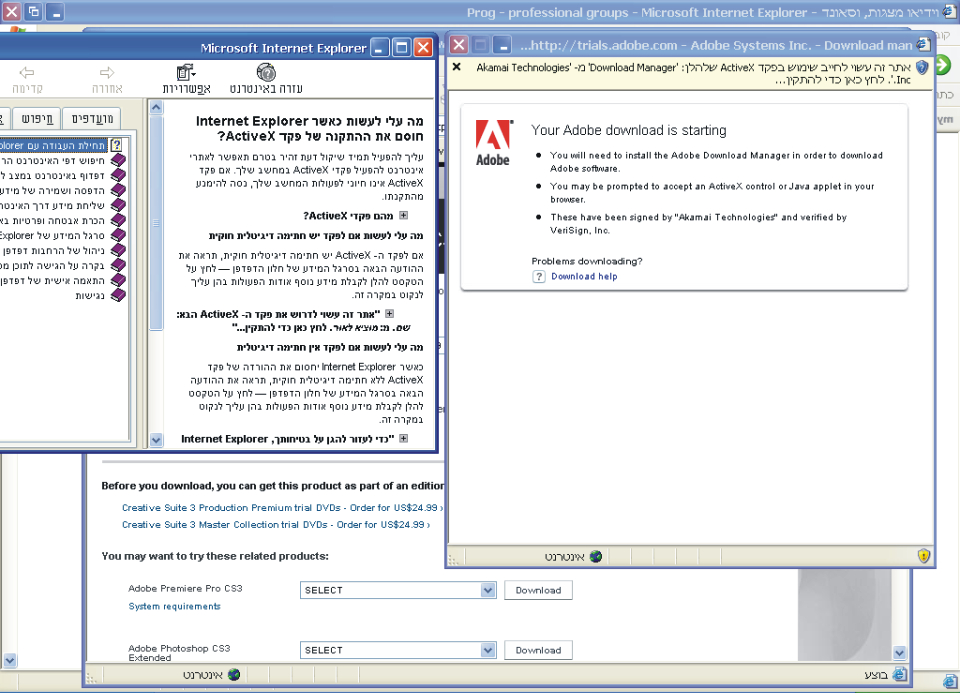This screenshot has width=960, height=693.
Task: Click the blue shield icon on ActiveX information bar
Action: tap(922, 67)
